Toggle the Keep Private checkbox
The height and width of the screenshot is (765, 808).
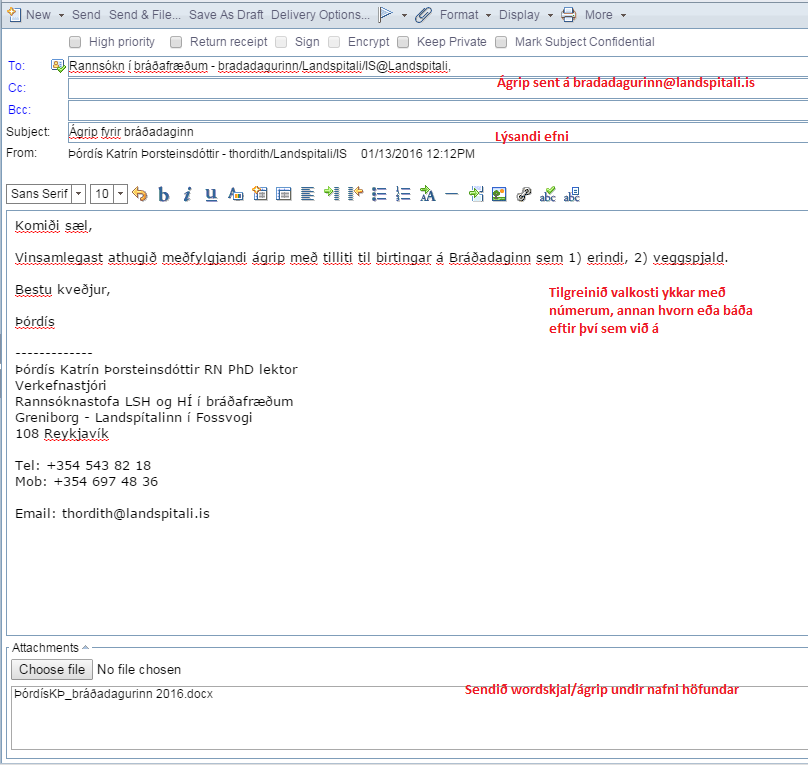click(403, 42)
